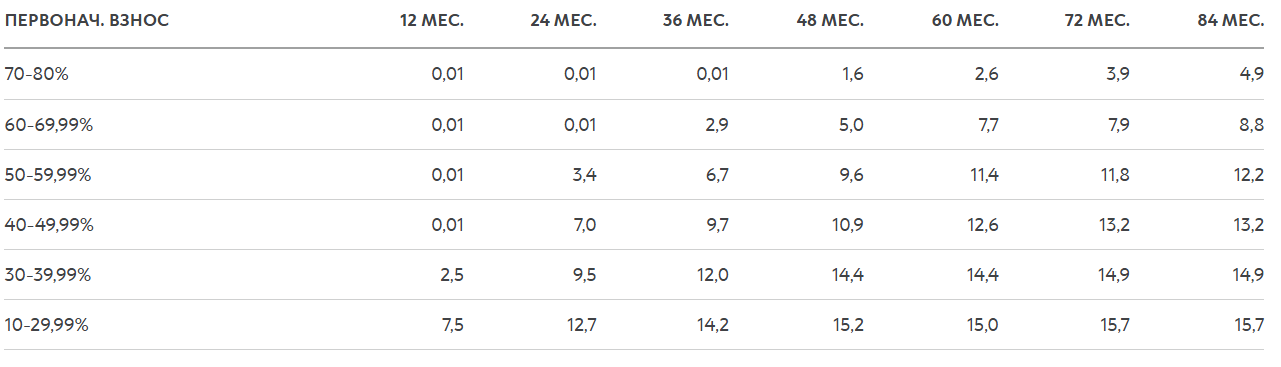Select the 48 МЕС. column header
1281x367 pixels.
coord(830,22)
